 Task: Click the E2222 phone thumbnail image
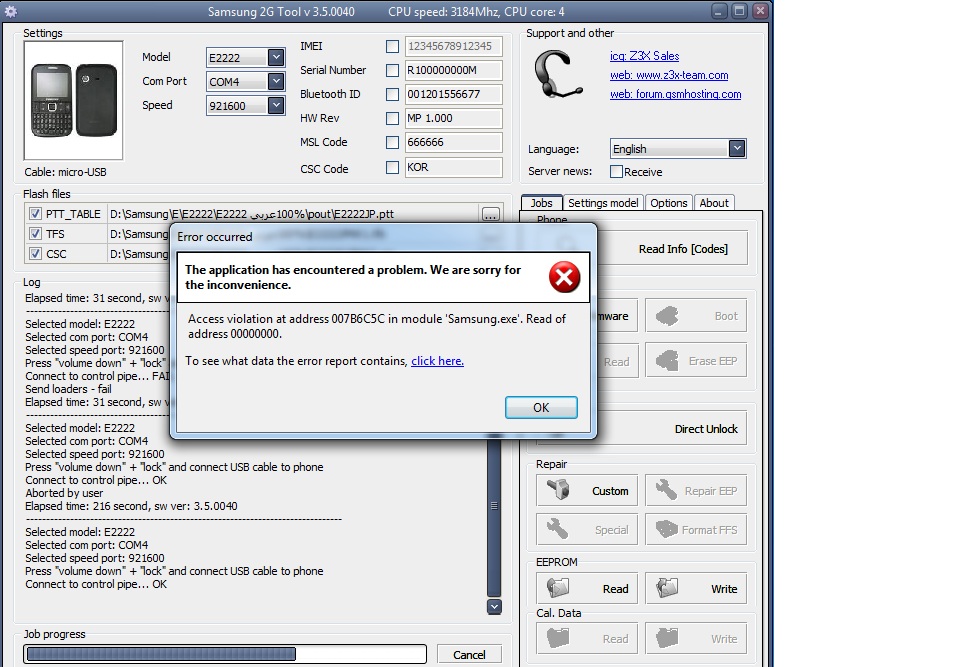(73, 100)
